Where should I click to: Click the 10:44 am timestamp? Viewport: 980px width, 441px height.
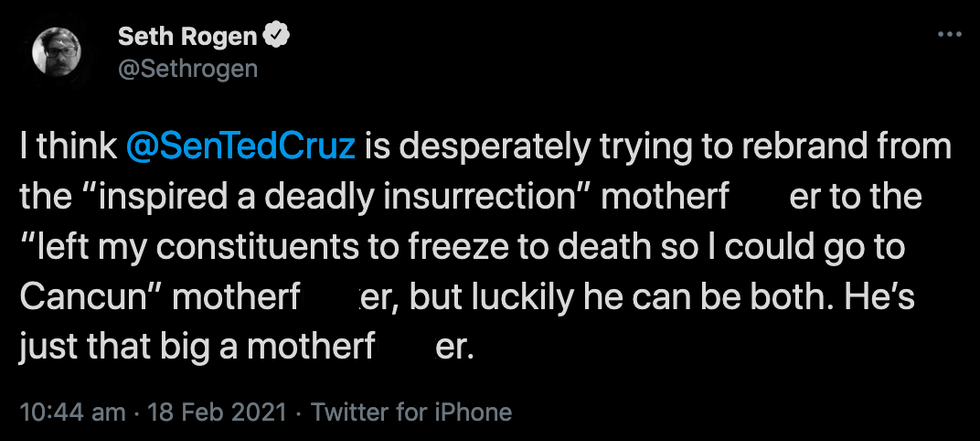coord(72,412)
